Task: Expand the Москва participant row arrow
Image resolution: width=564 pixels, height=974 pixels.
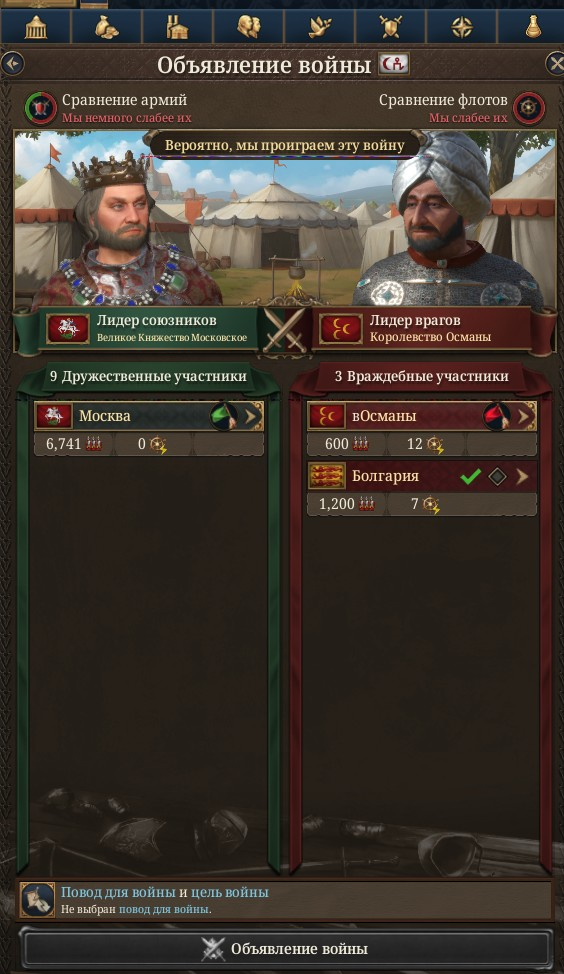Action: (252, 416)
